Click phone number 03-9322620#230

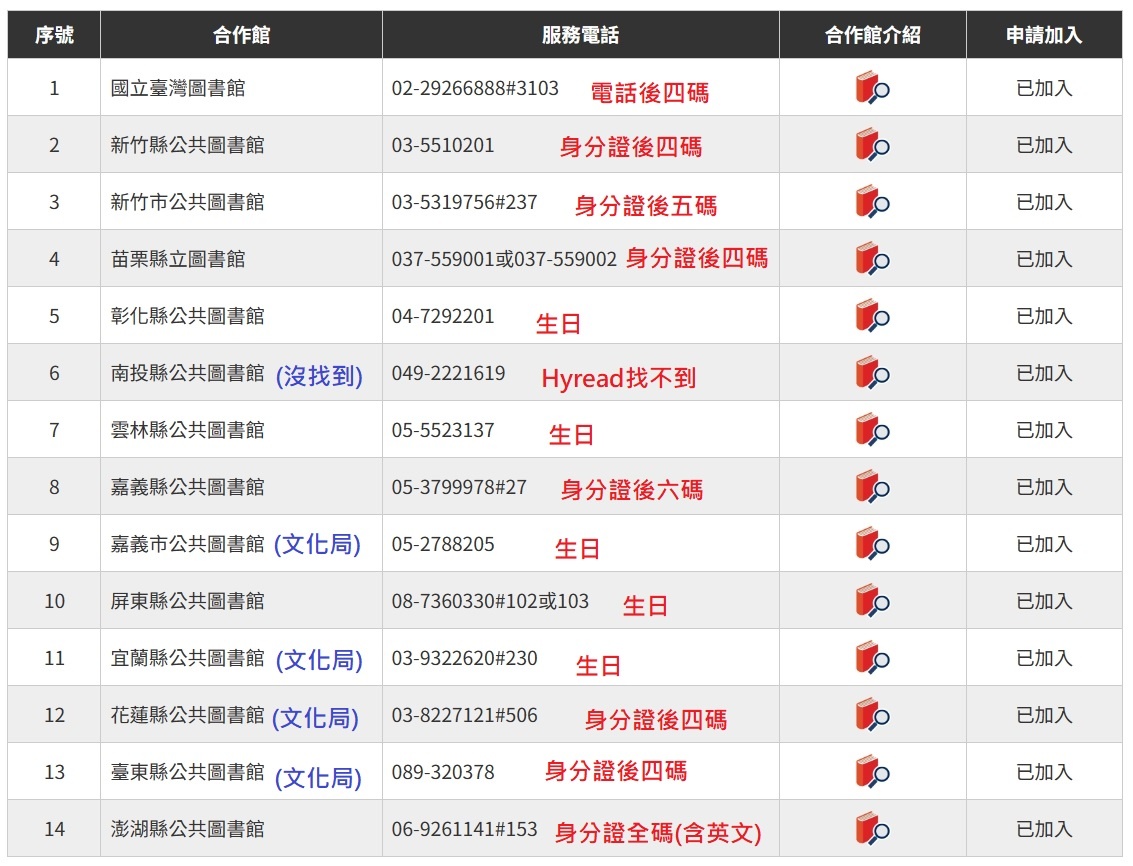click(465, 659)
